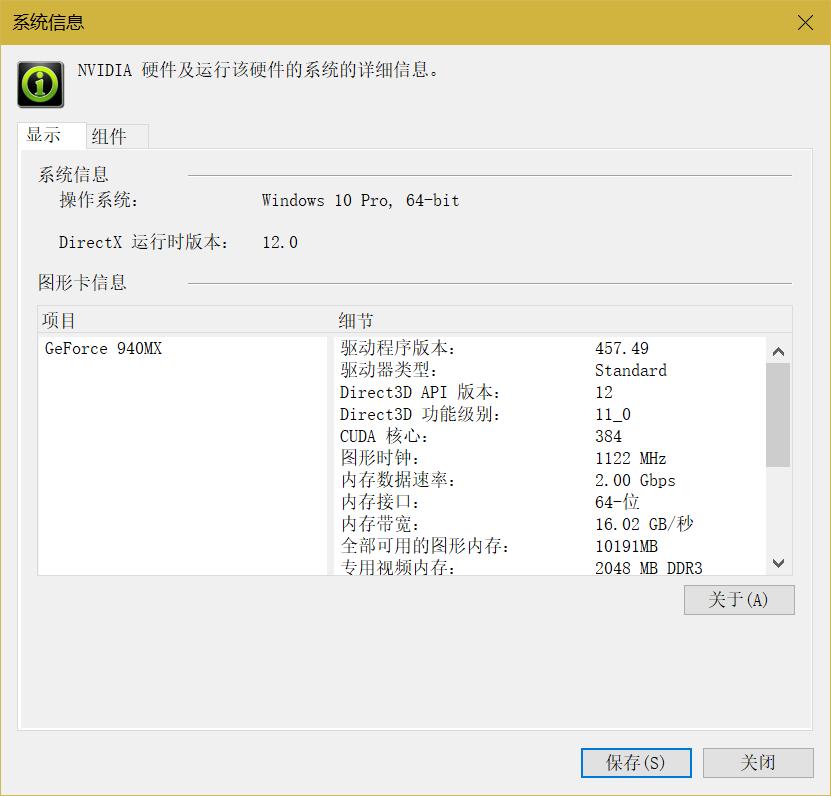Click the 10191MB memory value
Viewport: 831px width, 796px height.
point(626,546)
